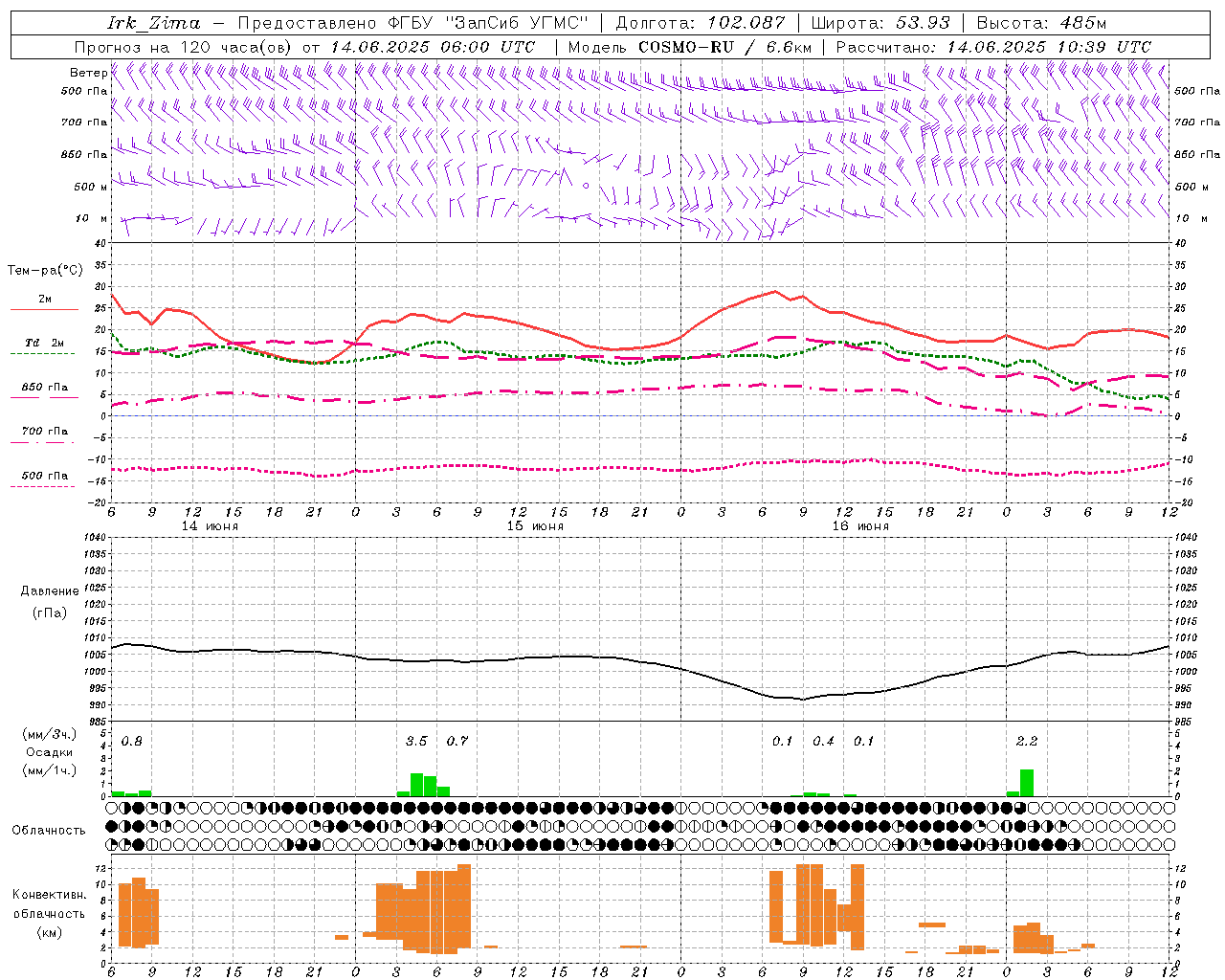Screen dimensions: 1225x980
Task: Click the 'Высота: 485м' header field
Action: (1041, 23)
